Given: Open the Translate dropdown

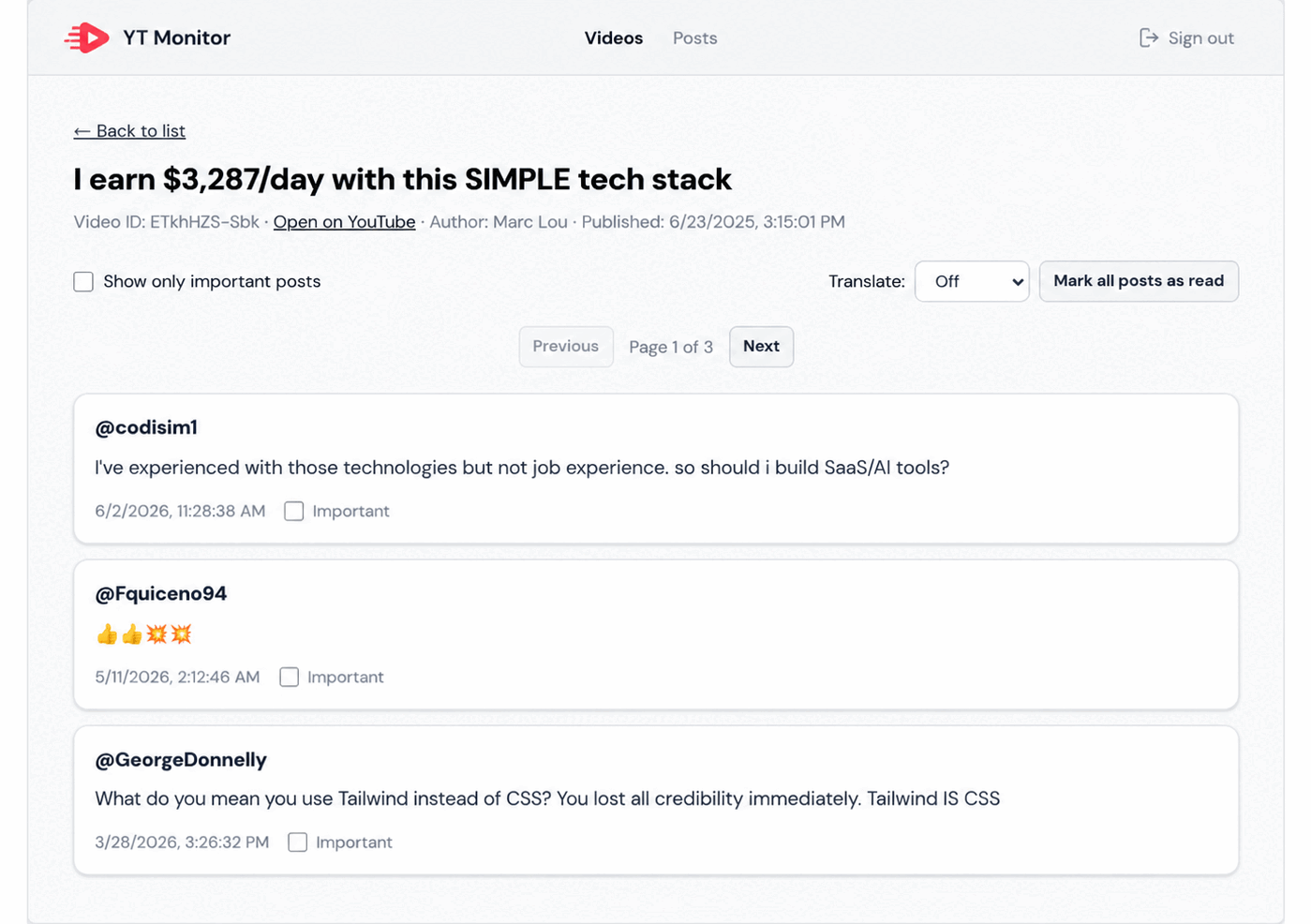Looking at the screenshot, I should pyautogui.click(x=972, y=281).
